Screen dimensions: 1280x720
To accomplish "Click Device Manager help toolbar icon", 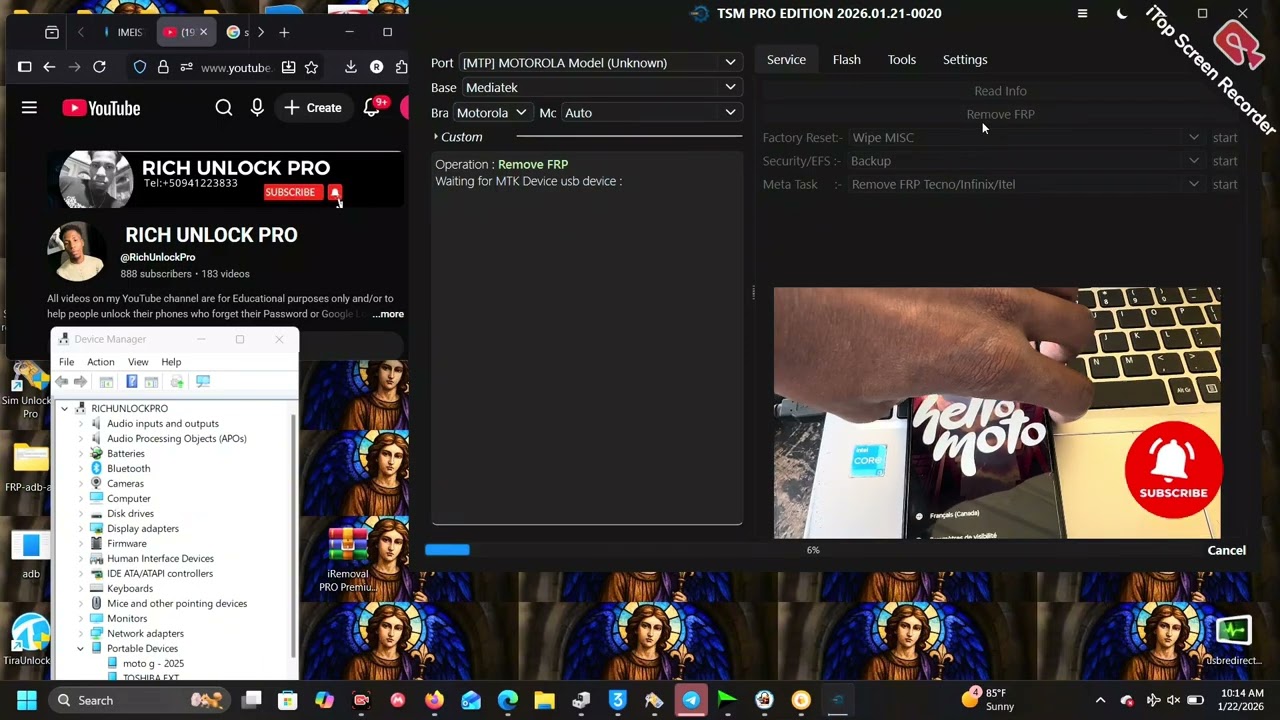I will pos(131,382).
